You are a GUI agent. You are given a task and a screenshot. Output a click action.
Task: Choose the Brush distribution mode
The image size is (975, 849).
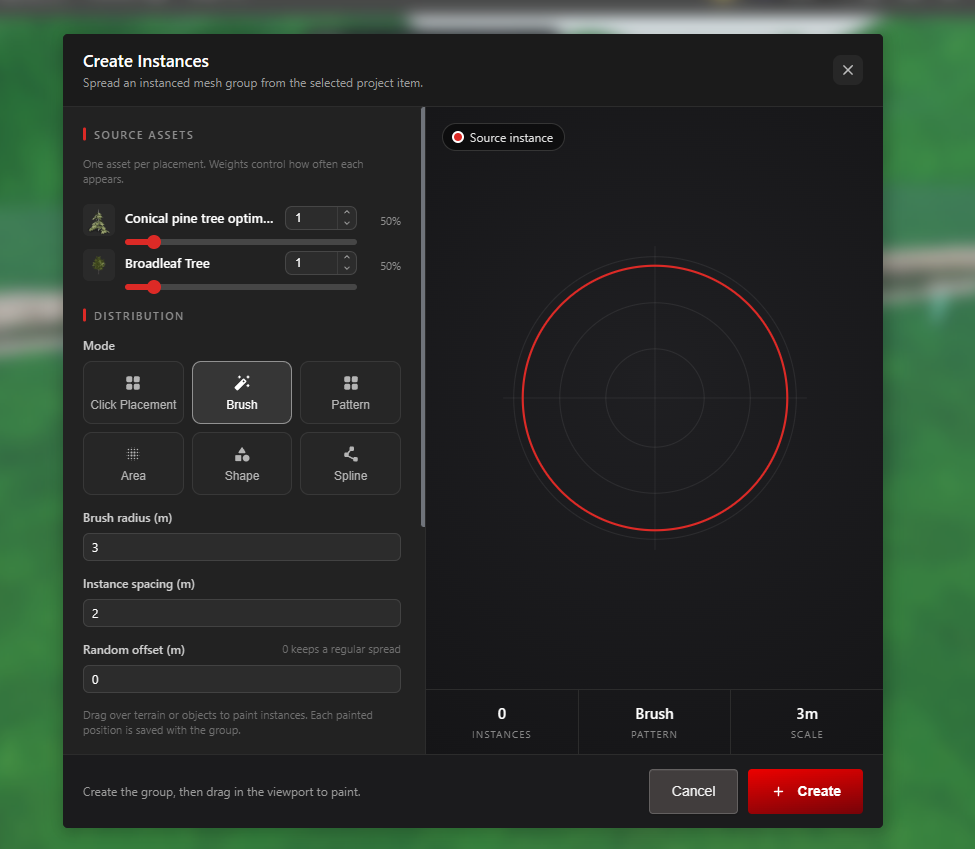[x=242, y=392]
